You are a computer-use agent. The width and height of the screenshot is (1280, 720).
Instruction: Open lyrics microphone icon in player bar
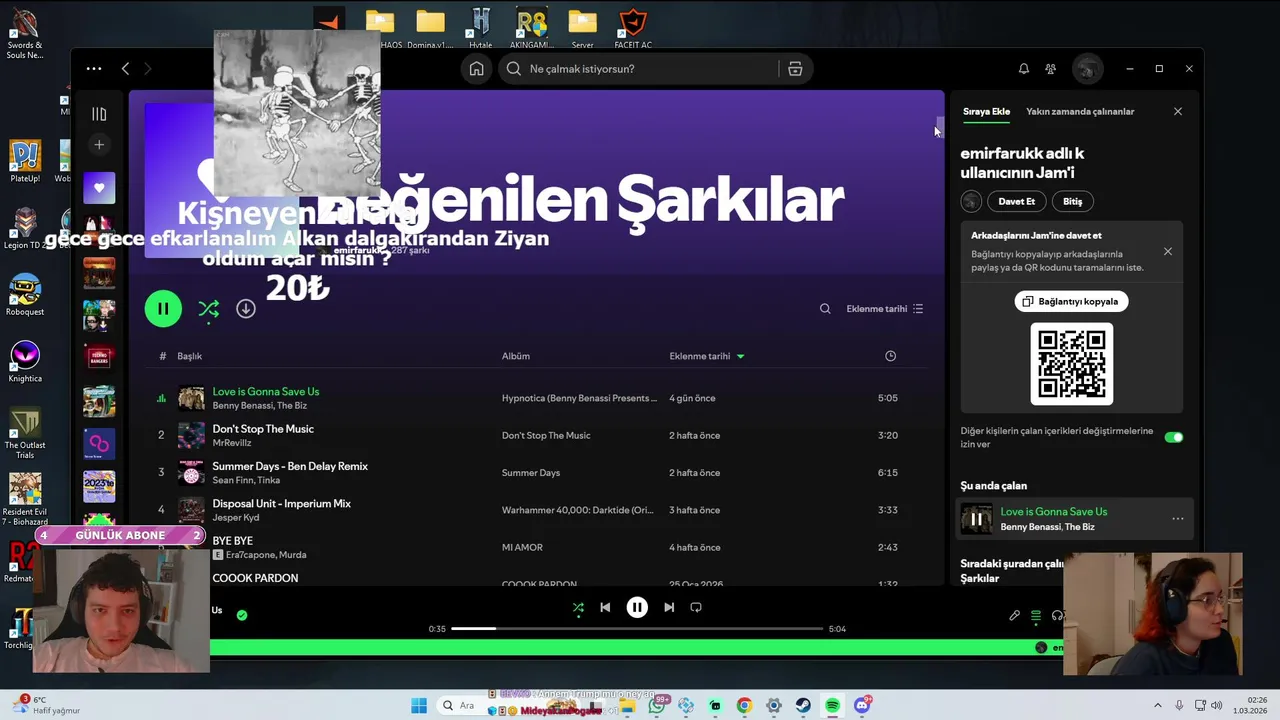coord(1014,616)
